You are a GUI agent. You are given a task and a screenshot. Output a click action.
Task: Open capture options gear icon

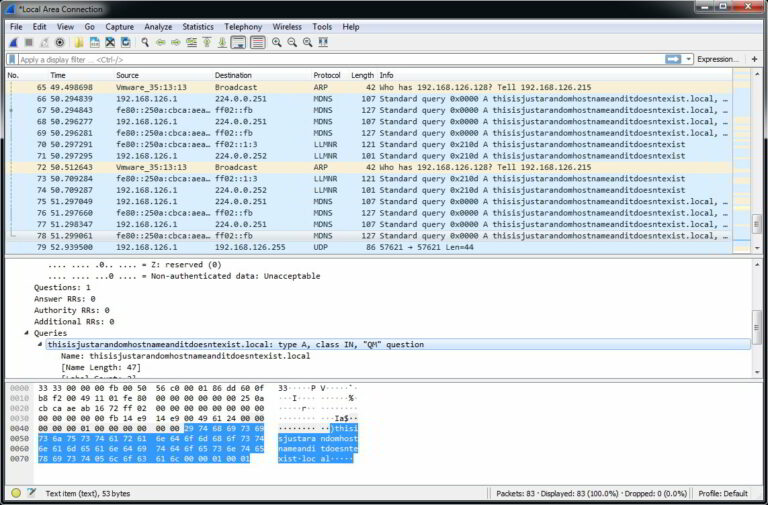point(60,43)
